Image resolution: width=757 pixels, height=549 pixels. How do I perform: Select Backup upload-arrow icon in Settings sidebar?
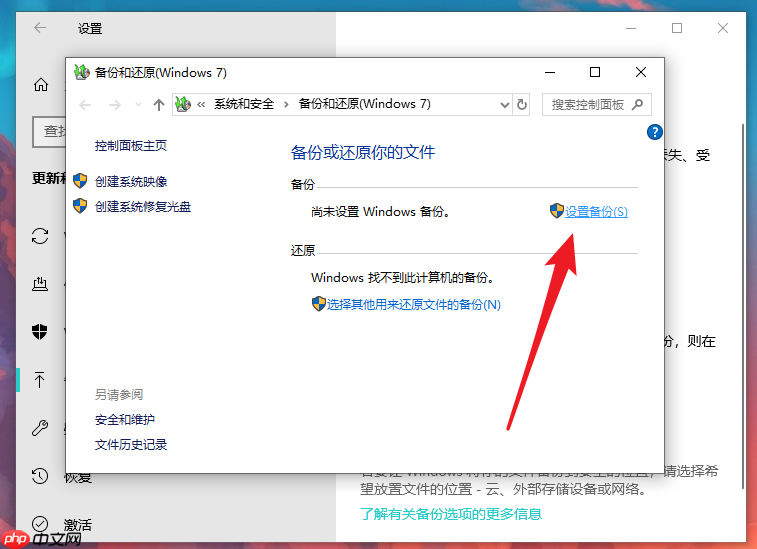(x=40, y=380)
